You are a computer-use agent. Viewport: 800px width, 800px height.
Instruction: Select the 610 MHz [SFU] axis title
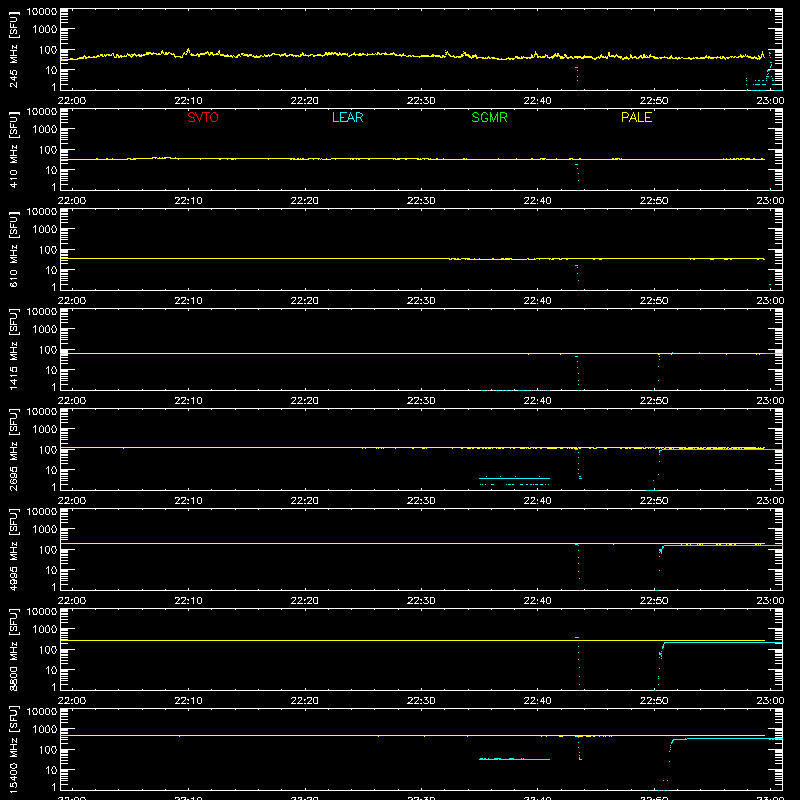(14, 249)
